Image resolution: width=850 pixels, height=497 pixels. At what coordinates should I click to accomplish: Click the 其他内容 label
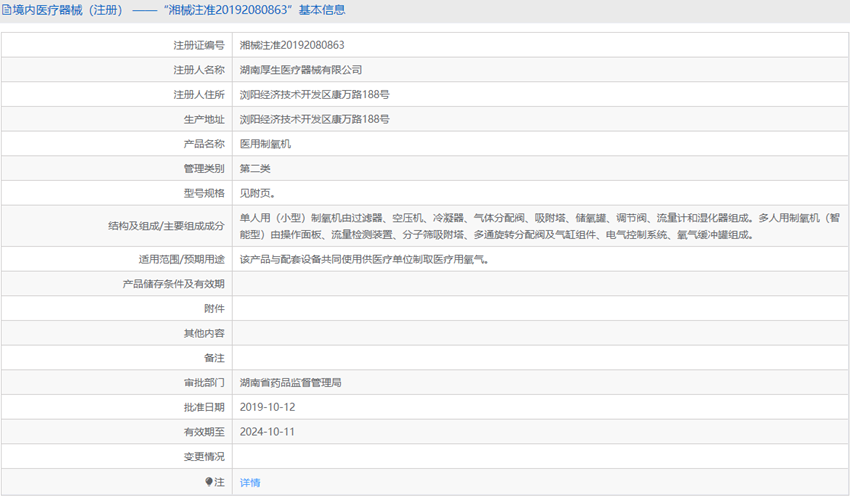[x=204, y=333]
